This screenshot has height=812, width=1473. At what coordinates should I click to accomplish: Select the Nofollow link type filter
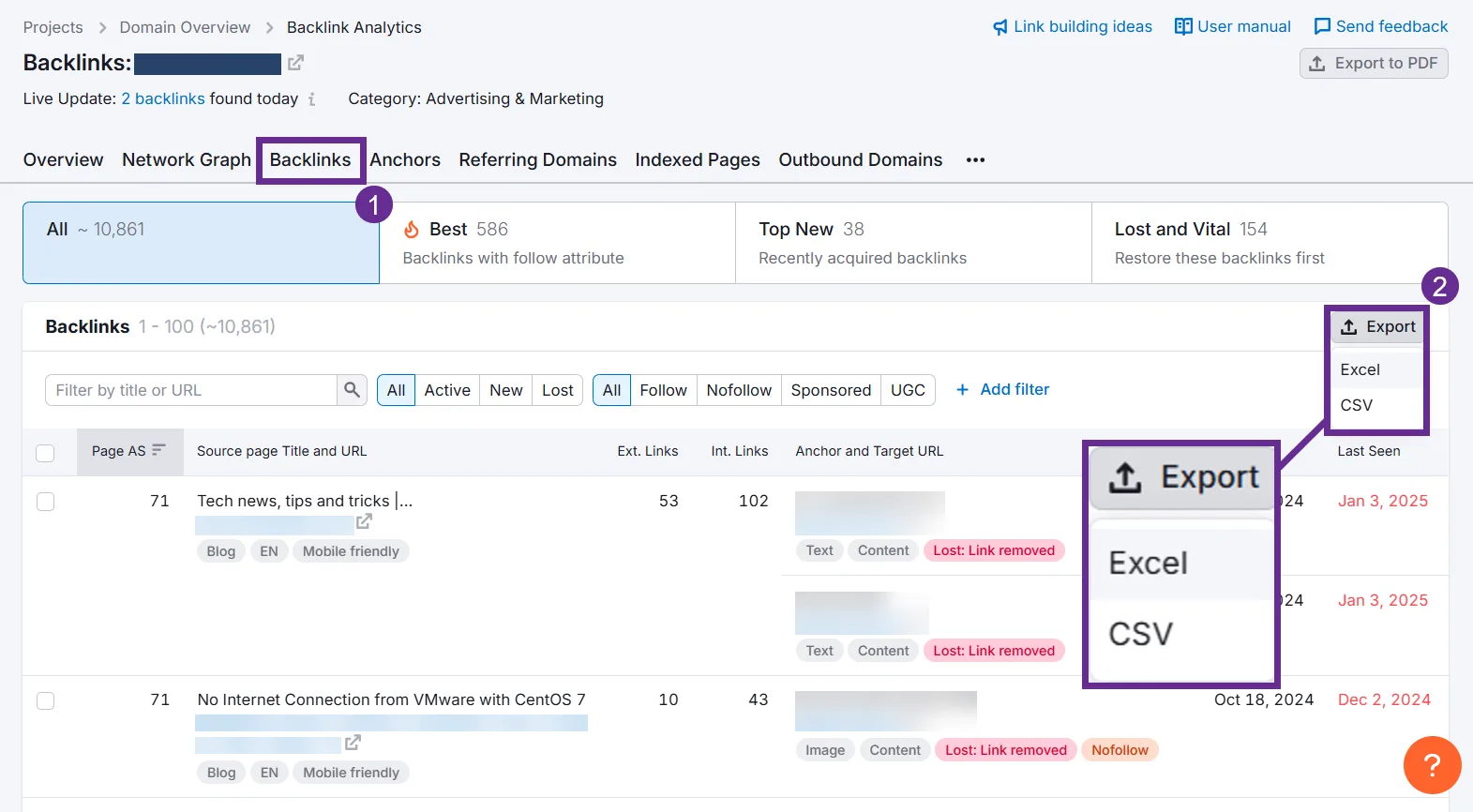[x=739, y=390]
